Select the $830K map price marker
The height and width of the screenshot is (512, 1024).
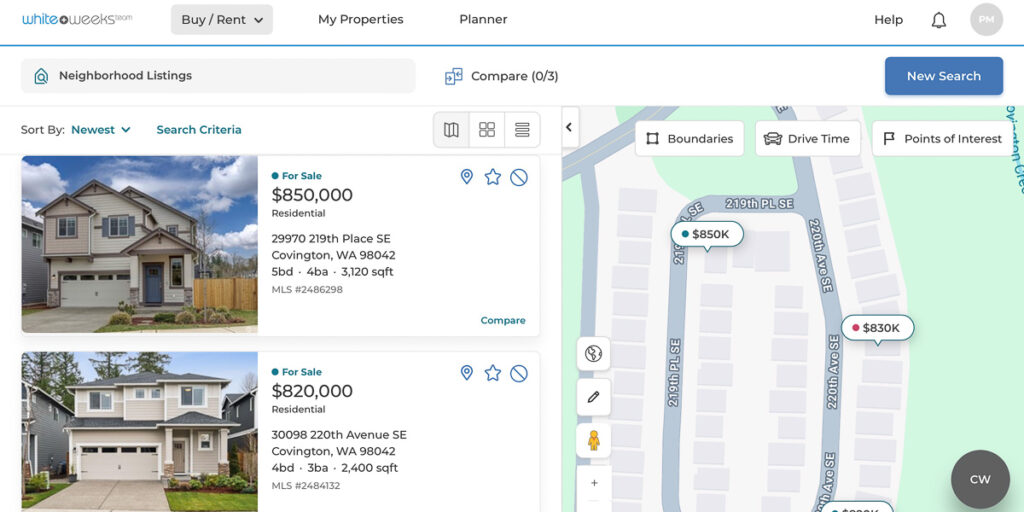(878, 328)
